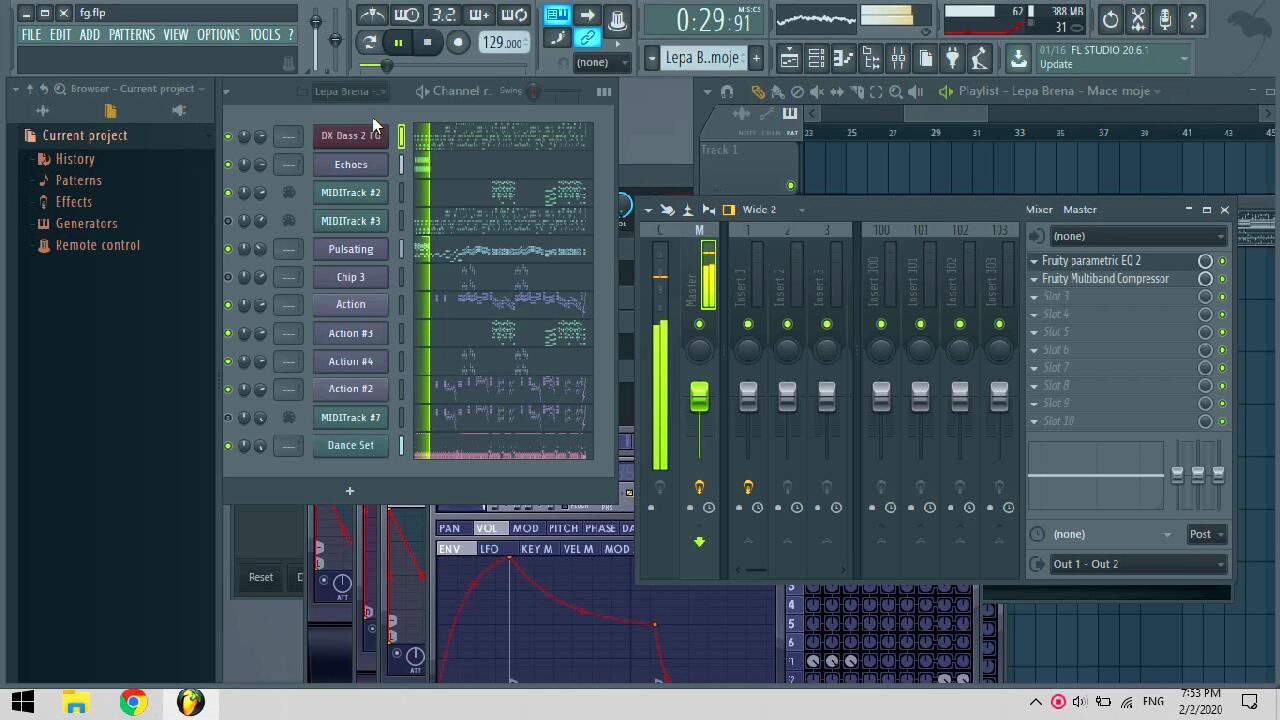Open the Out 1 - Out 2 output dropdown

[x=1137, y=564]
